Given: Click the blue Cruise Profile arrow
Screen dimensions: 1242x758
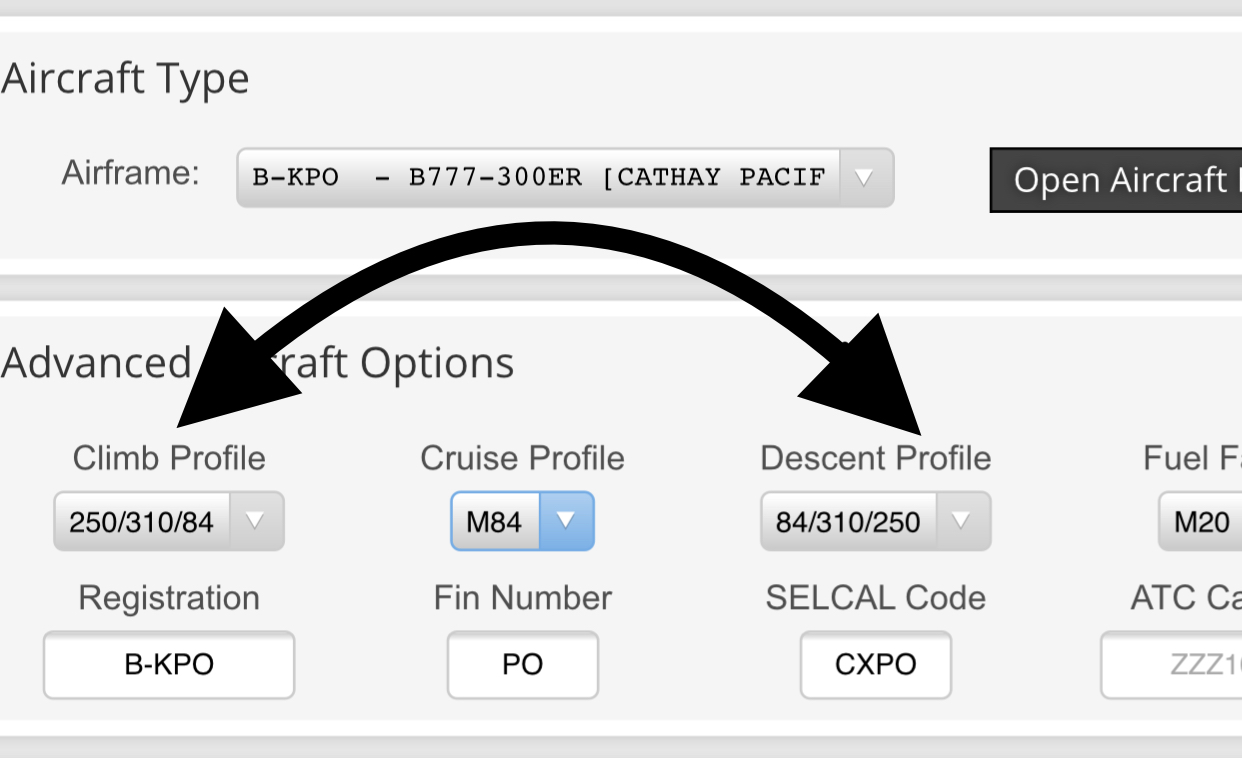Looking at the screenshot, I should click(x=566, y=520).
